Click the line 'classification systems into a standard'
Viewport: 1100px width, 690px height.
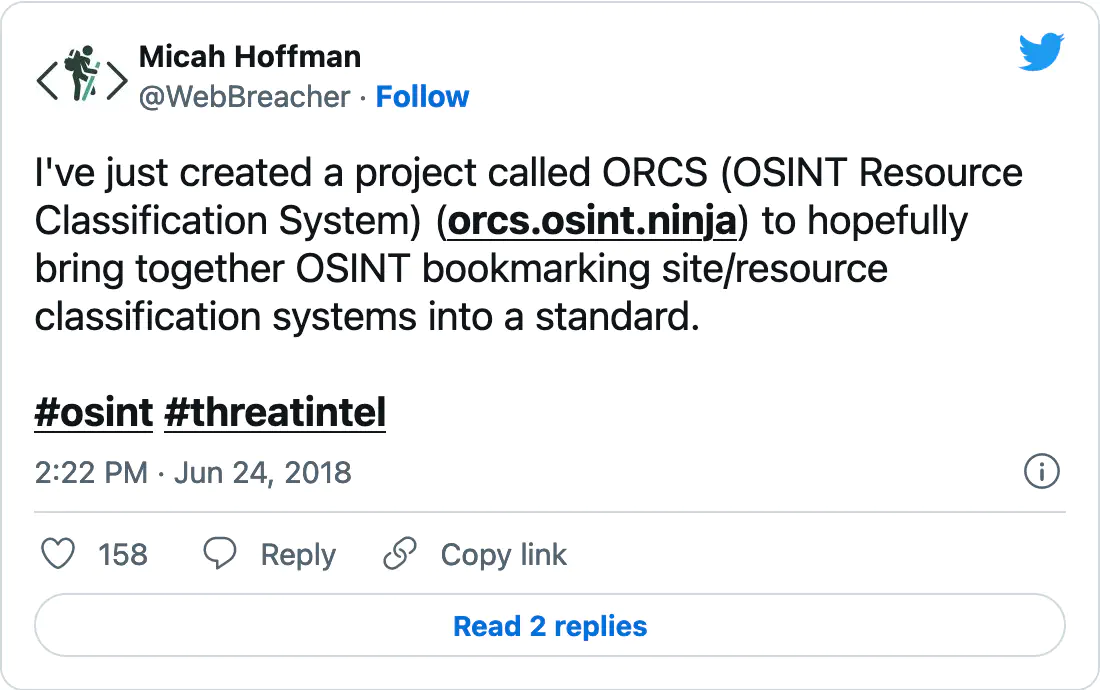[367, 317]
